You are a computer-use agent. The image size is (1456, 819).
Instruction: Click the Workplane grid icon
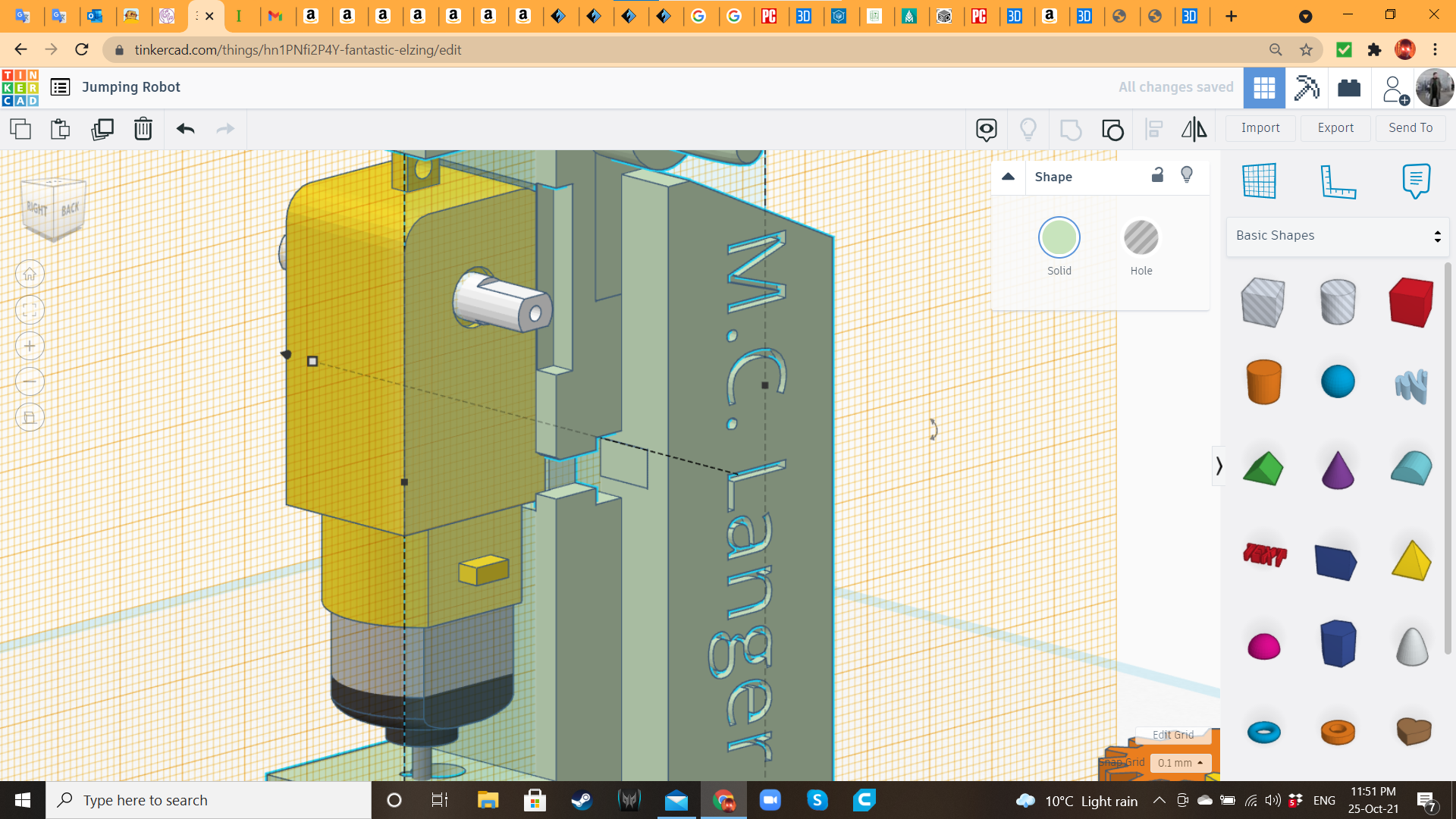(1258, 181)
